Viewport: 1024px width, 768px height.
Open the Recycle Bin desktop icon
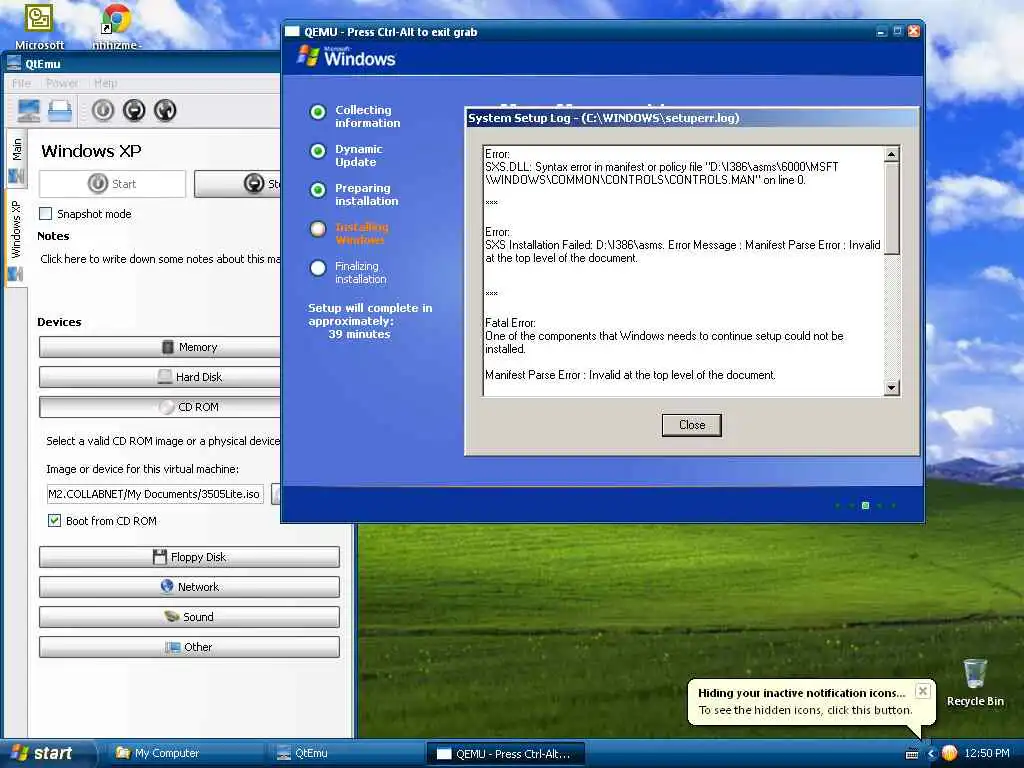[x=975, y=682]
